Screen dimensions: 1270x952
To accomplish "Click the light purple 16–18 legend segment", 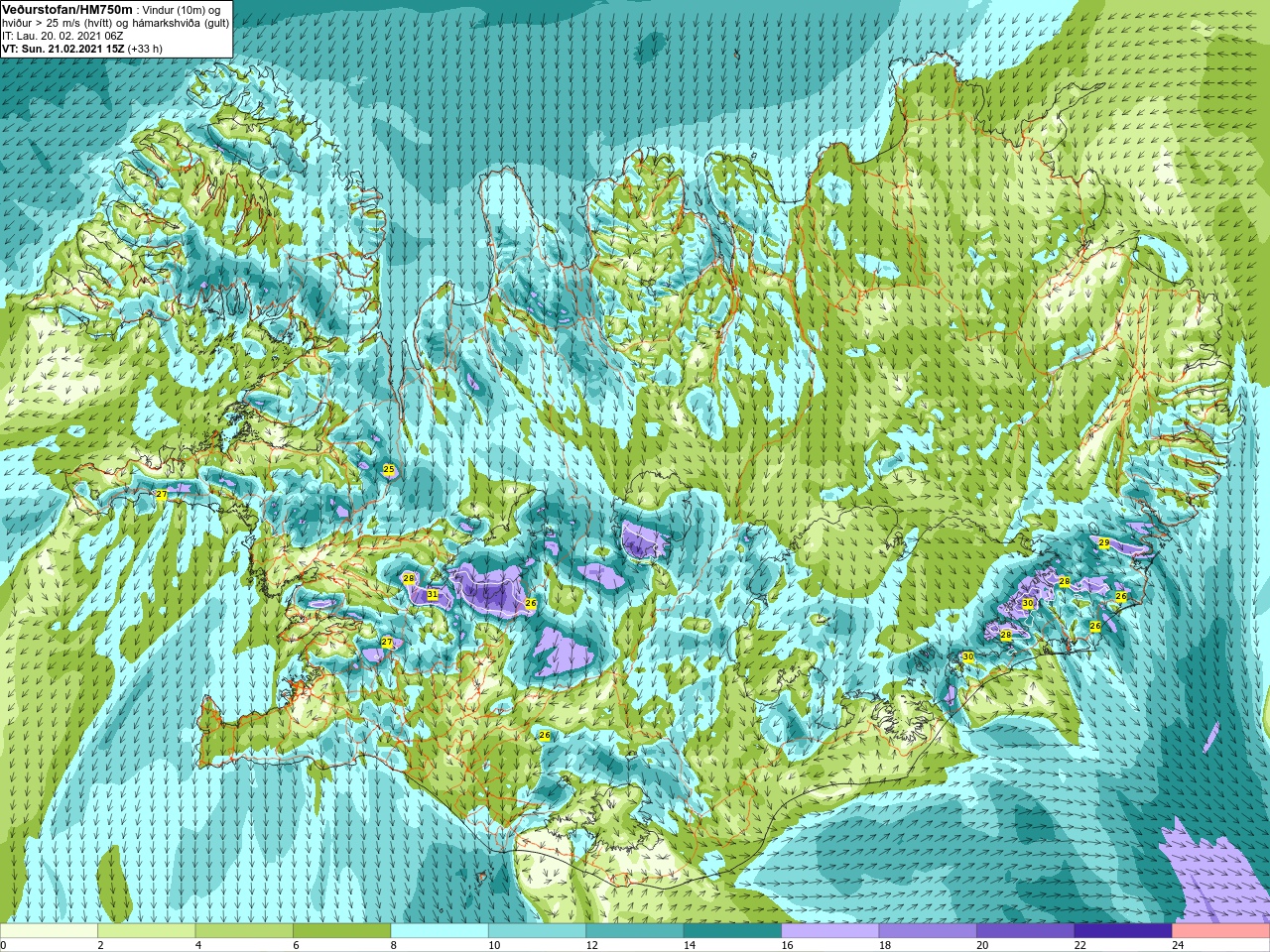I will click(829, 931).
